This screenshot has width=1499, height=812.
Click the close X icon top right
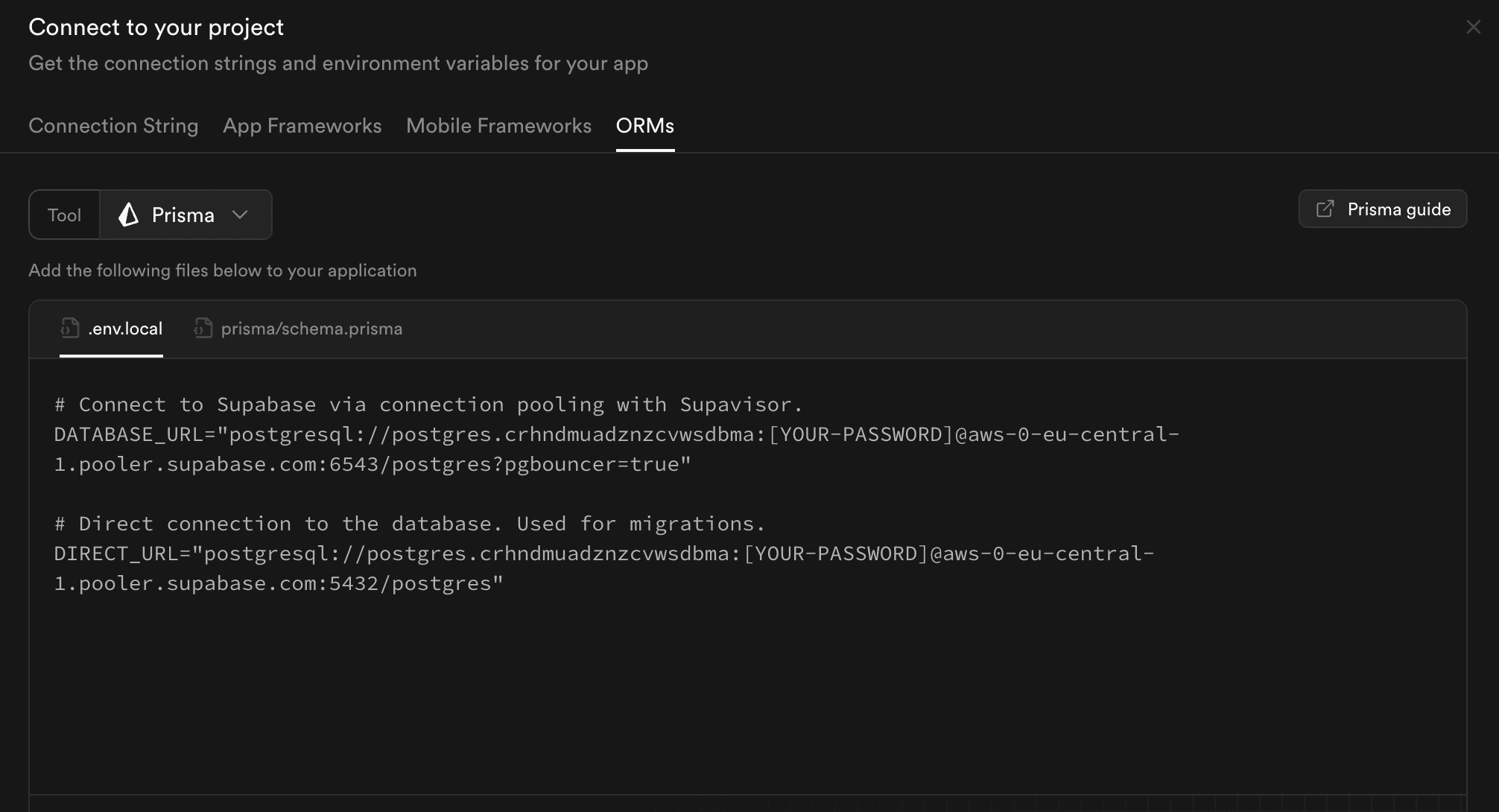tap(1474, 27)
